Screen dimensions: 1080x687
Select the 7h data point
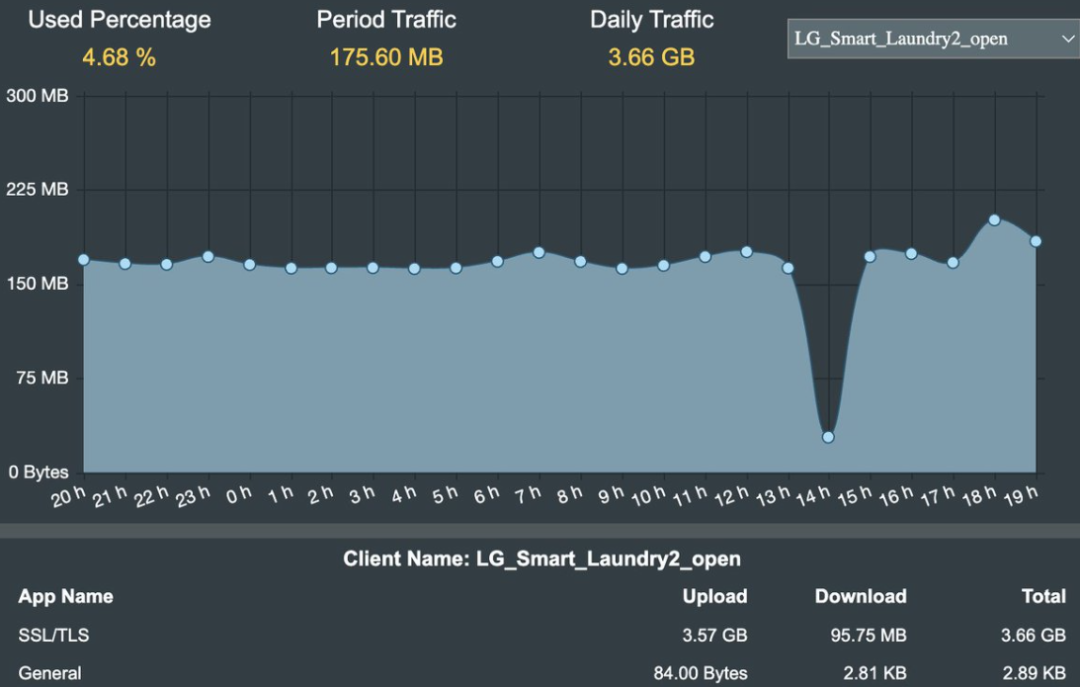(x=539, y=253)
